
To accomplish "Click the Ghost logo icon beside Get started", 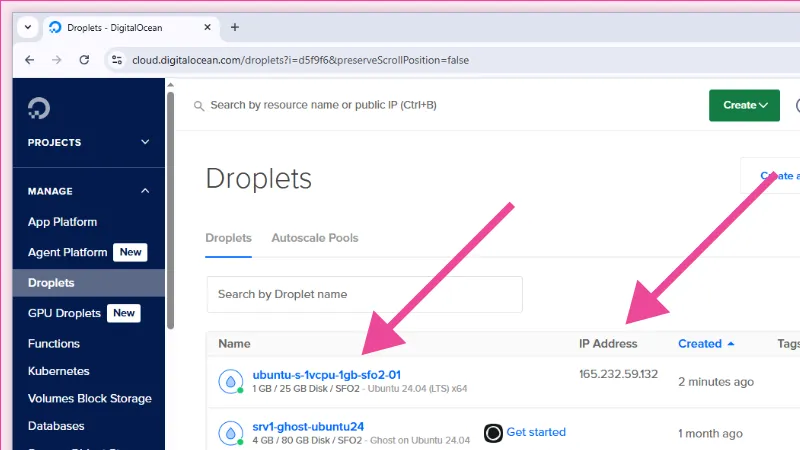I will (x=493, y=433).
